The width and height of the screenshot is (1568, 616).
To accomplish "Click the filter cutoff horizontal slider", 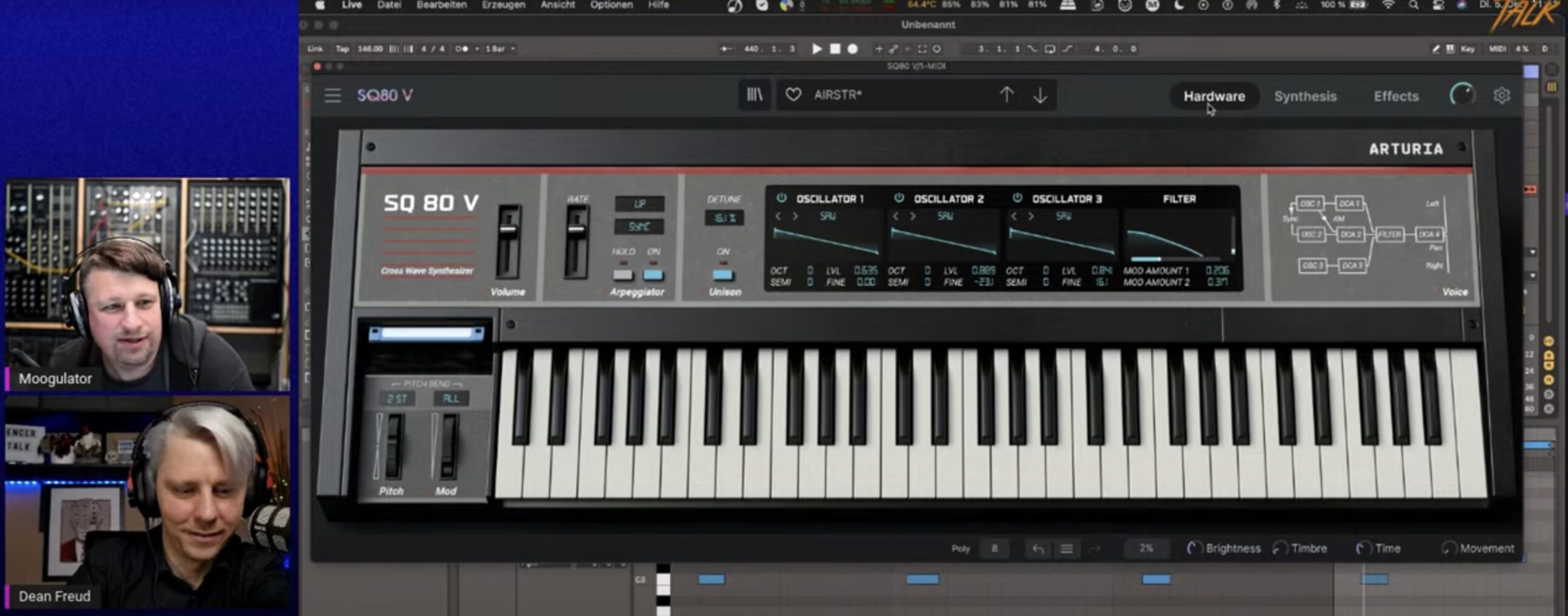I will pos(1175,260).
